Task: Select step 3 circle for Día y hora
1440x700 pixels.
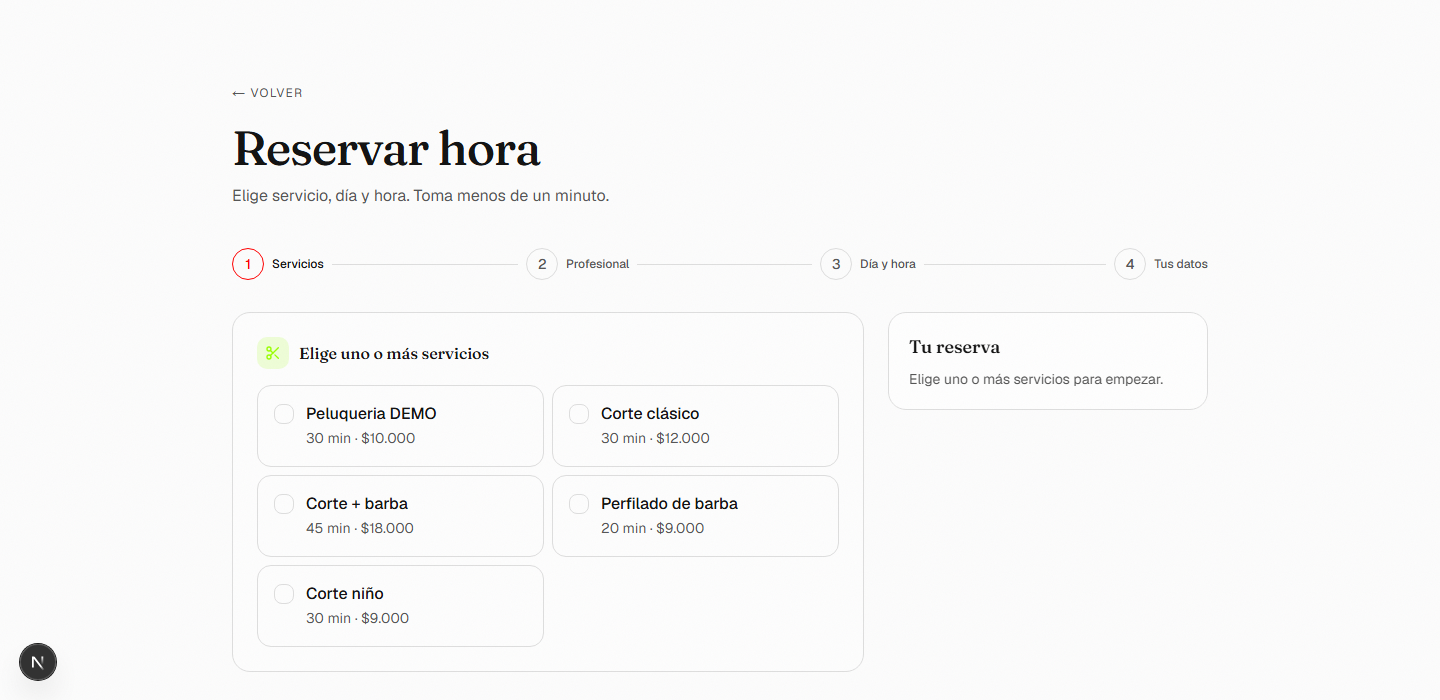Action: pyautogui.click(x=836, y=264)
